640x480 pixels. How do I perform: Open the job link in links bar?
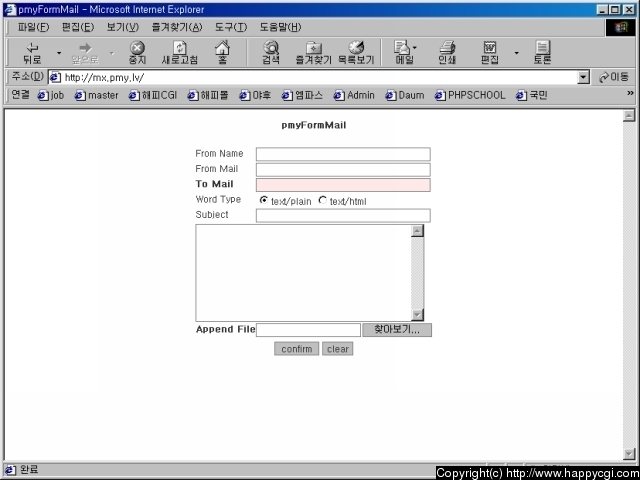[x=51, y=96]
